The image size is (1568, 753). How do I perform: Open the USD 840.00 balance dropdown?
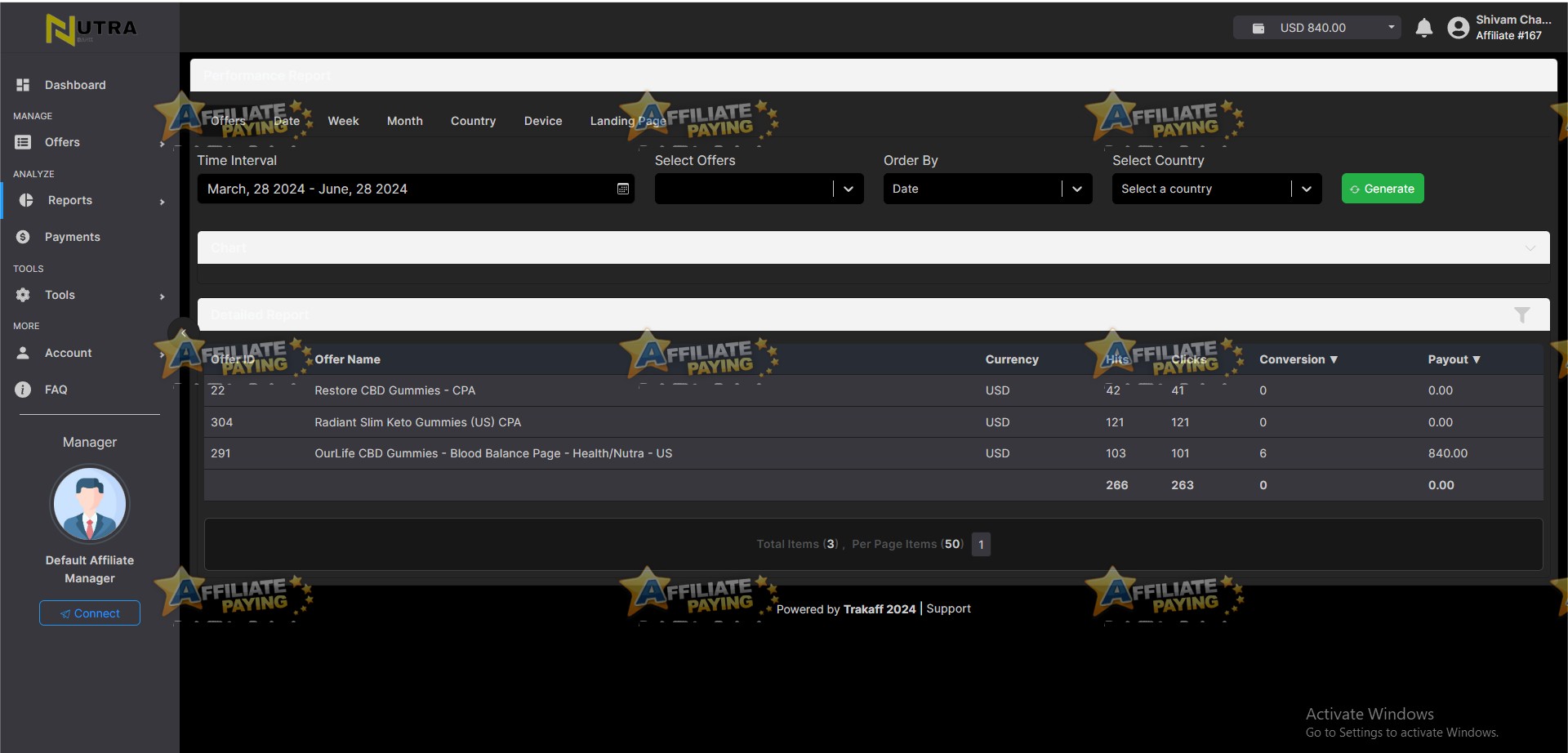(1316, 28)
